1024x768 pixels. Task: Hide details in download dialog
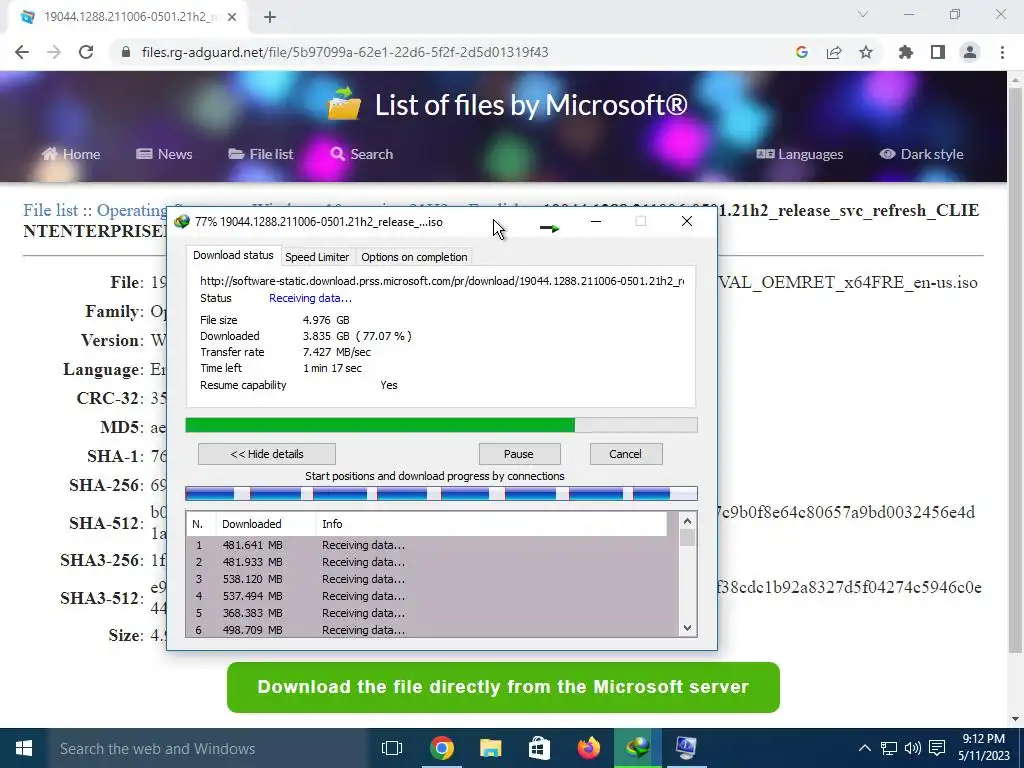(266, 454)
